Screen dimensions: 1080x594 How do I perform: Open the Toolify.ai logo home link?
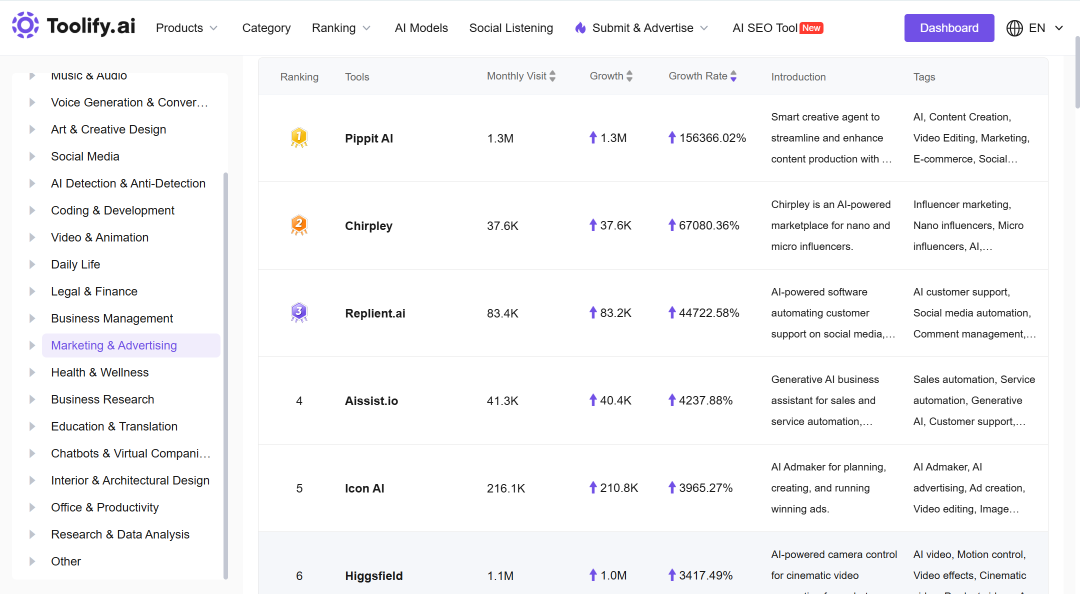[74, 26]
